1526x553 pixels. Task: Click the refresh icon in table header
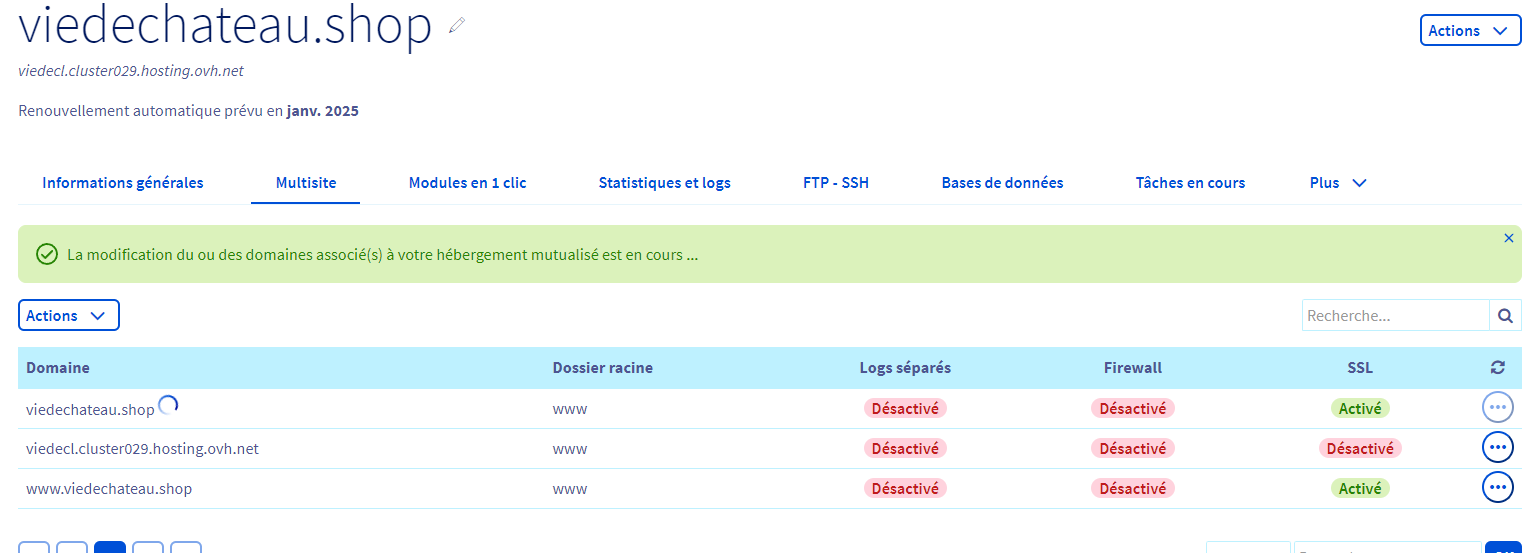tap(1497, 368)
